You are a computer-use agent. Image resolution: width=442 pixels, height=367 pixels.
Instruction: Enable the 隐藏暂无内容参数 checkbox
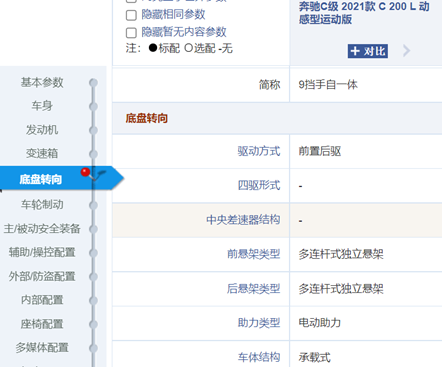pyautogui.click(x=131, y=33)
